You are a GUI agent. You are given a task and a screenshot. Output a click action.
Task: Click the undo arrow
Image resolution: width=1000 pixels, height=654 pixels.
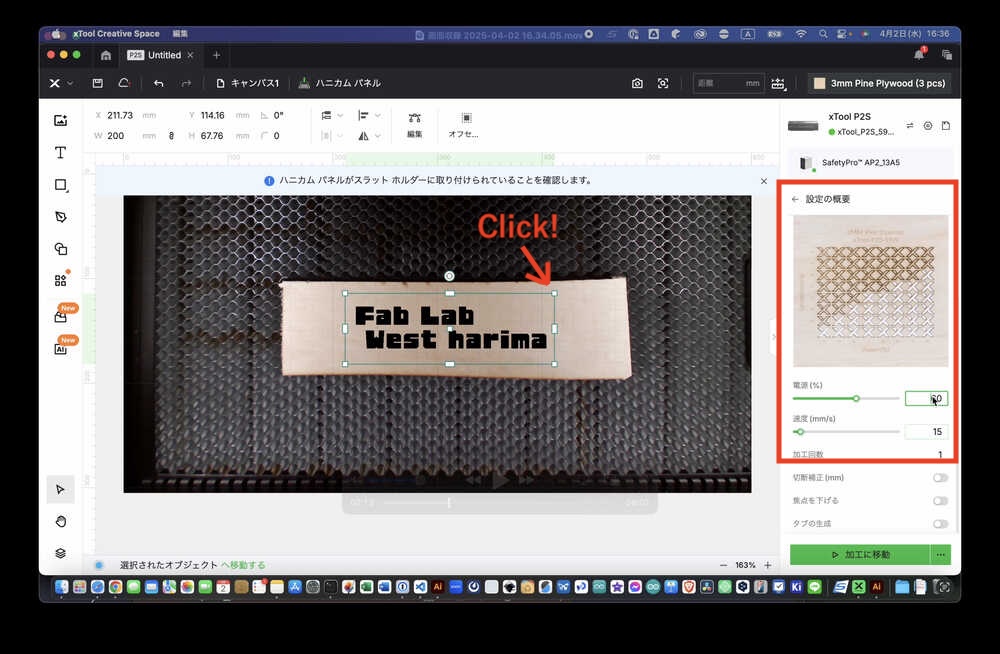coord(159,83)
